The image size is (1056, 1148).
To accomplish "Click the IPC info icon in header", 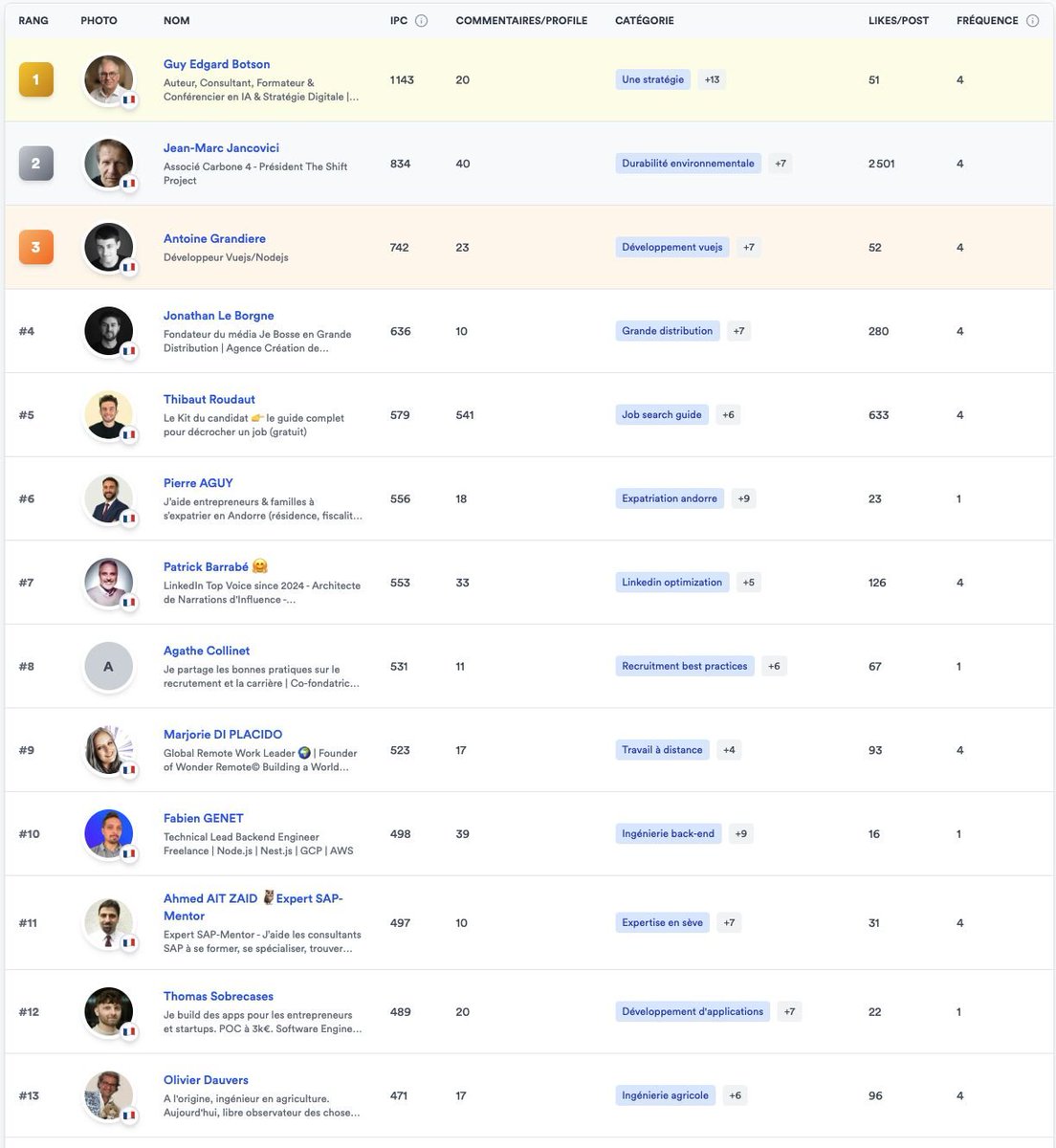I will pos(422,21).
